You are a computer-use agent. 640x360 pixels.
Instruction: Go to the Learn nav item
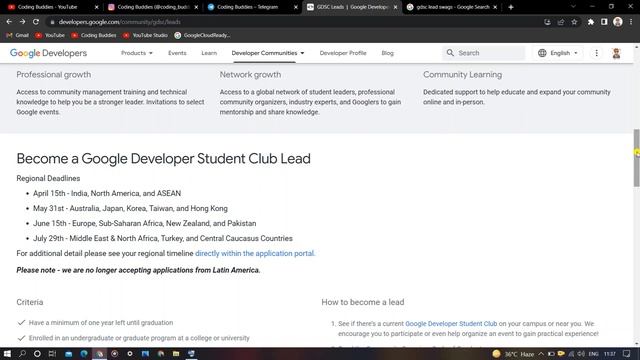tap(209, 53)
